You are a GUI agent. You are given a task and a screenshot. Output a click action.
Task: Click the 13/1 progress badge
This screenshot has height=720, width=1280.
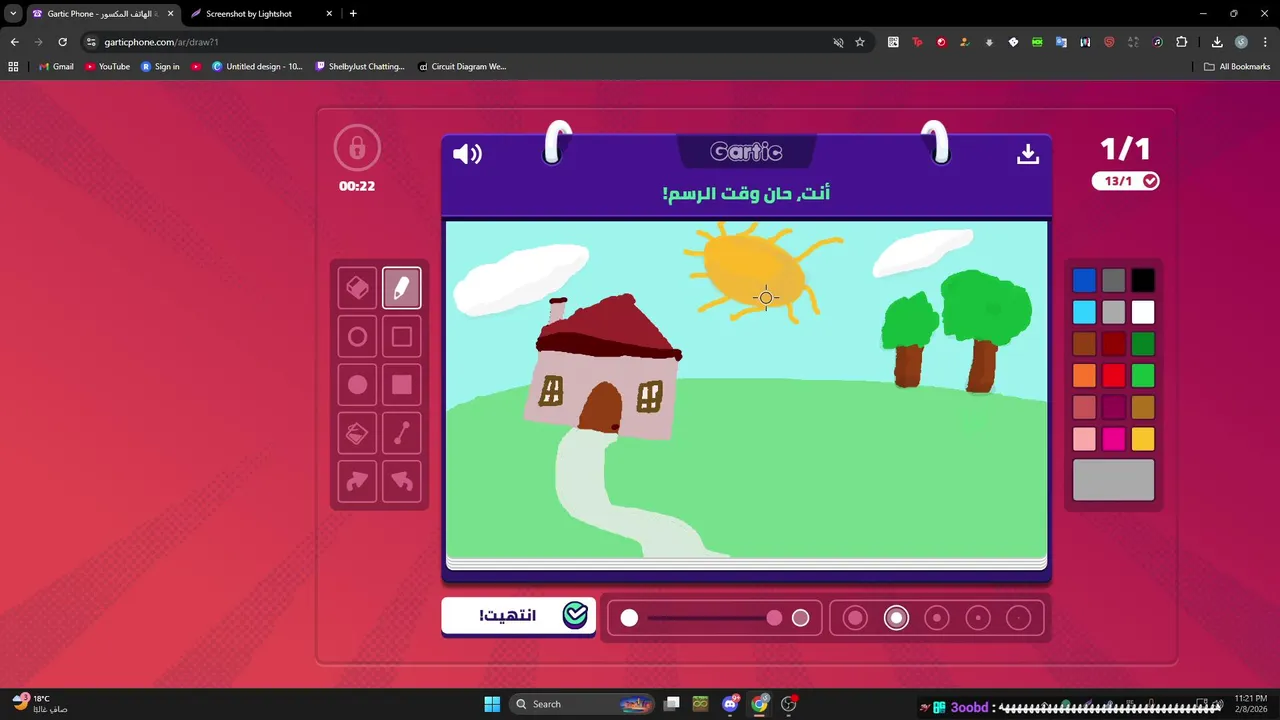tap(1126, 181)
